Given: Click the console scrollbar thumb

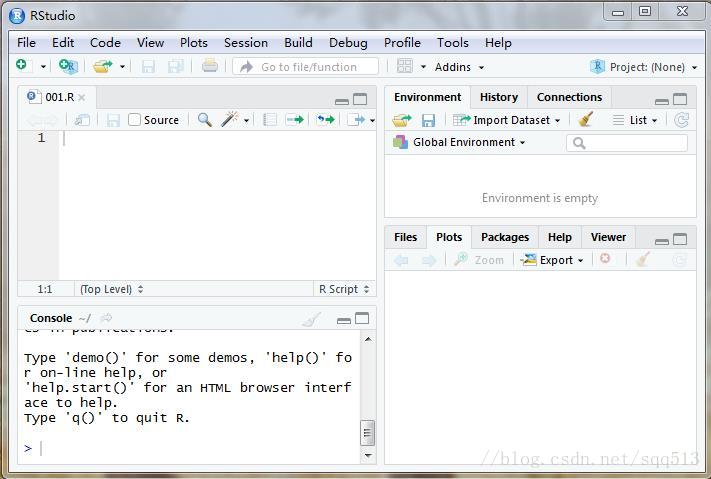Looking at the screenshot, I should coord(367,433).
